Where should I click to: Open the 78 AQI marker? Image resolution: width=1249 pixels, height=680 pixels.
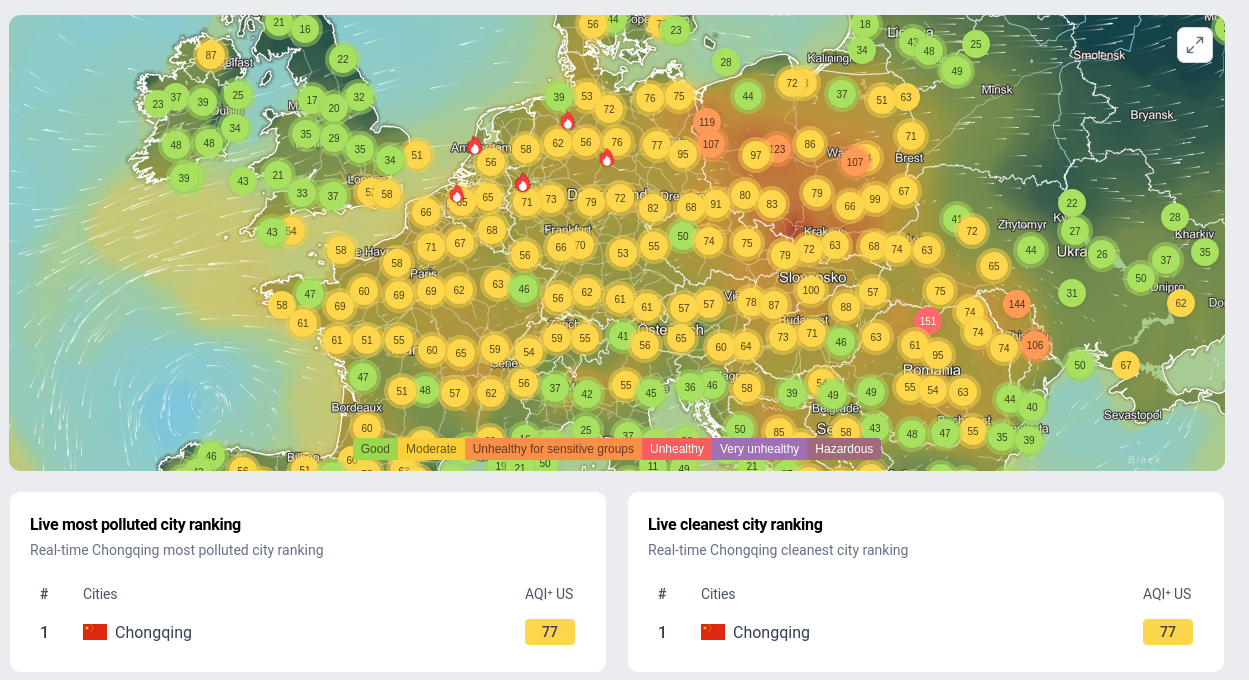(751, 301)
